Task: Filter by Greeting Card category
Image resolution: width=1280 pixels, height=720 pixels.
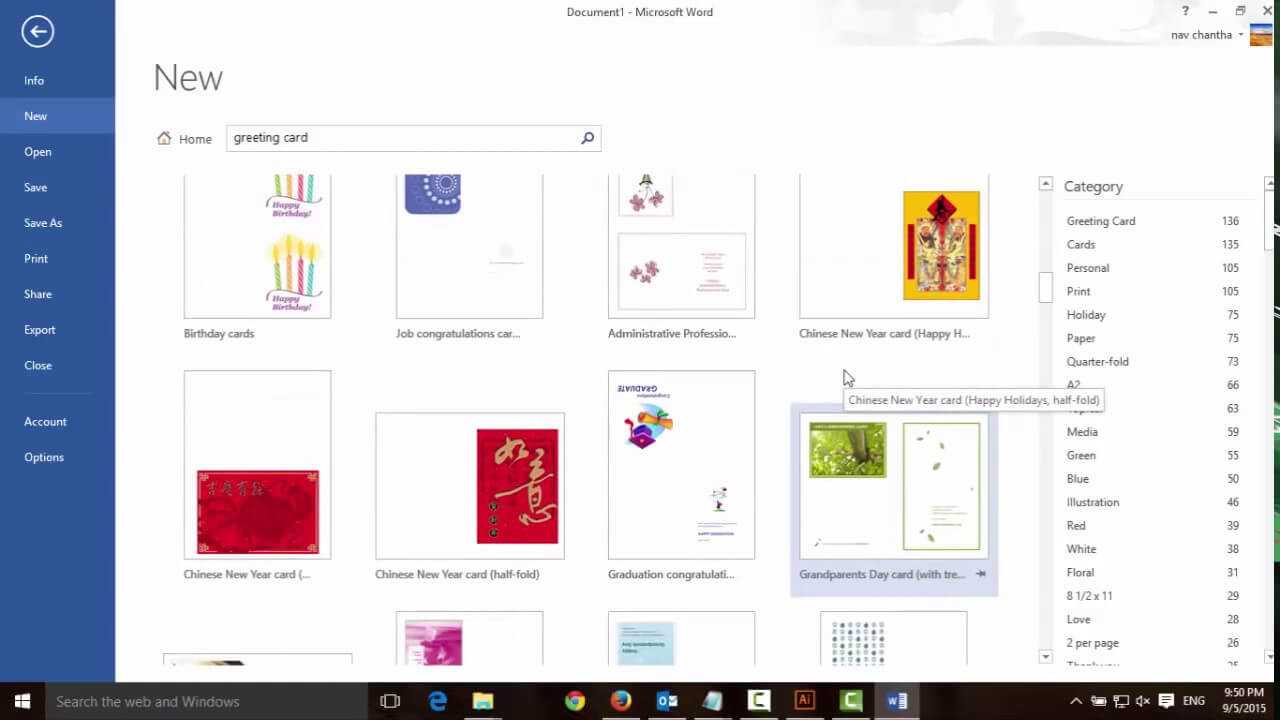Action: click(x=1152, y=221)
